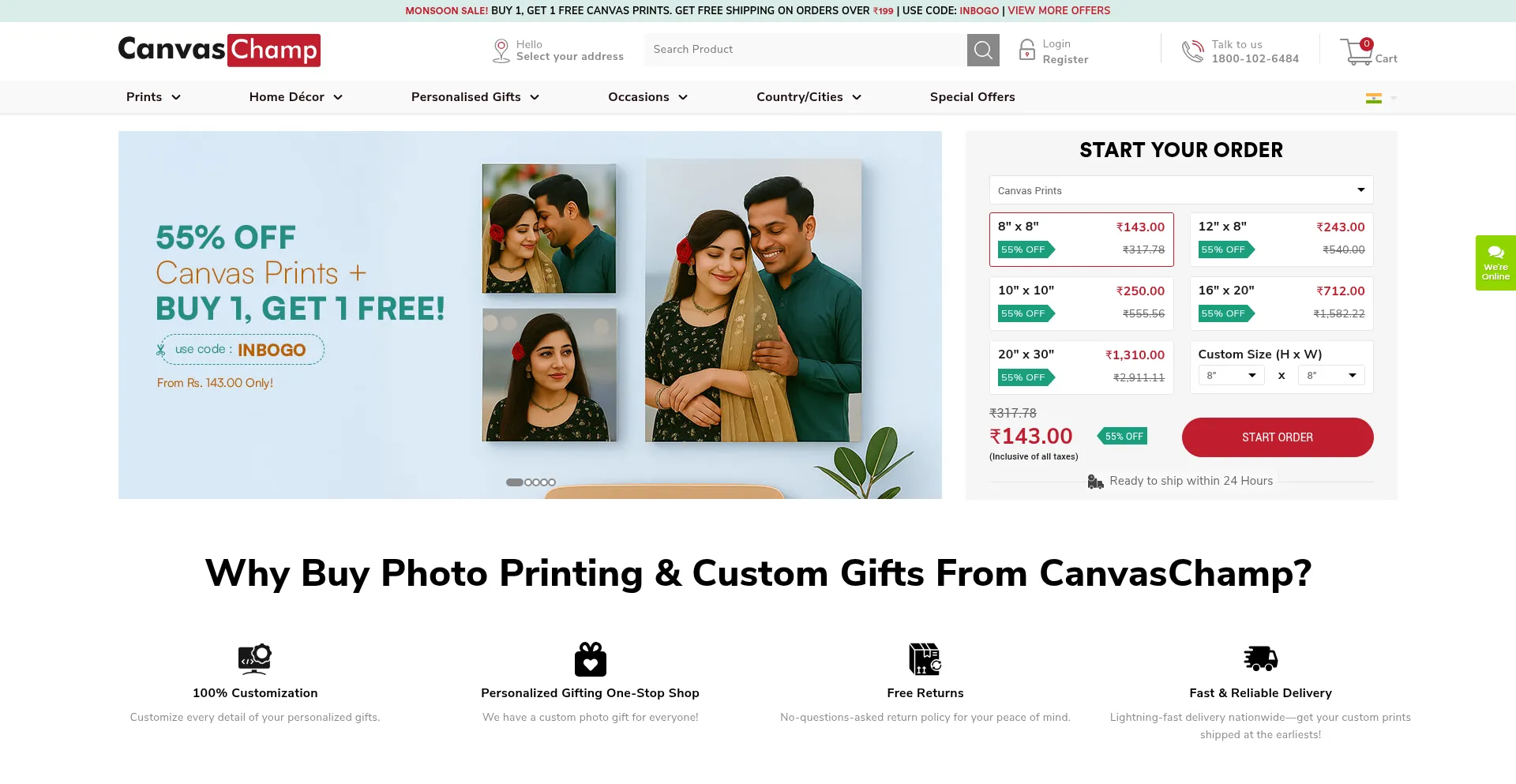Click the location pin address icon
The width and height of the screenshot is (1516, 784).
501,51
